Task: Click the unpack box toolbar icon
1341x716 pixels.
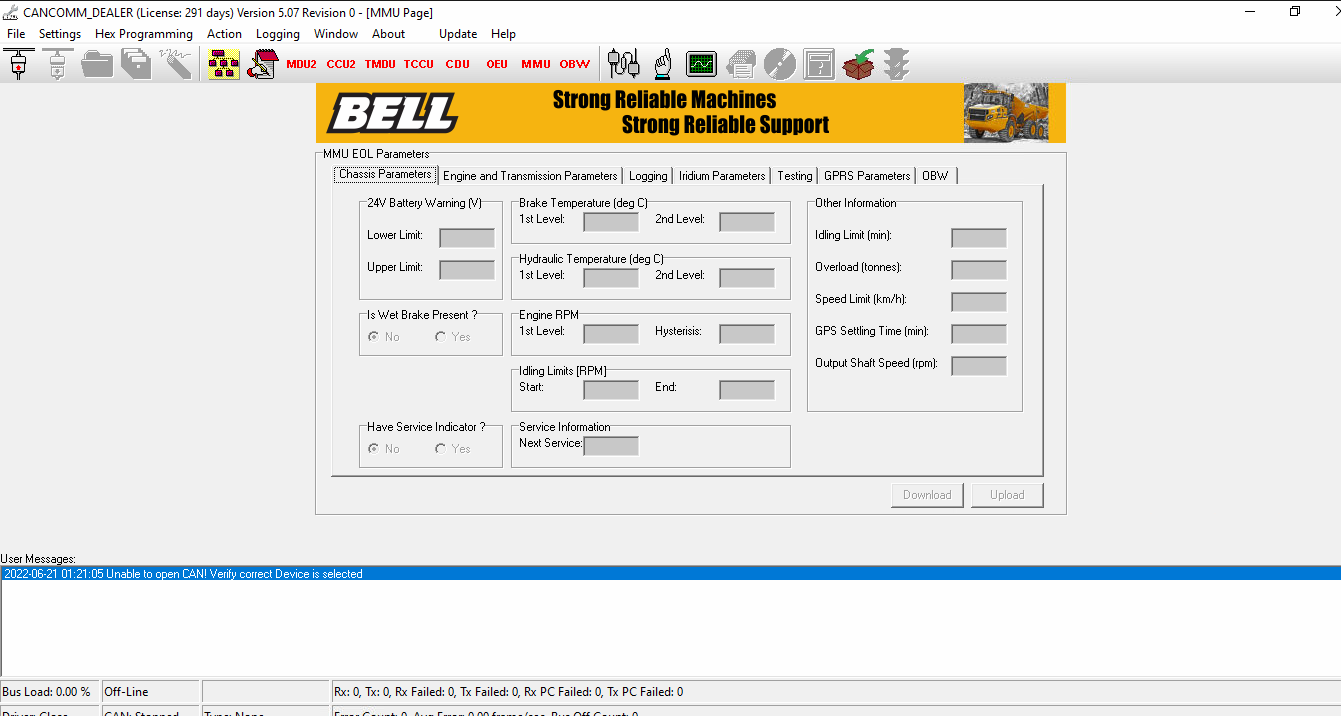Action: click(x=858, y=63)
